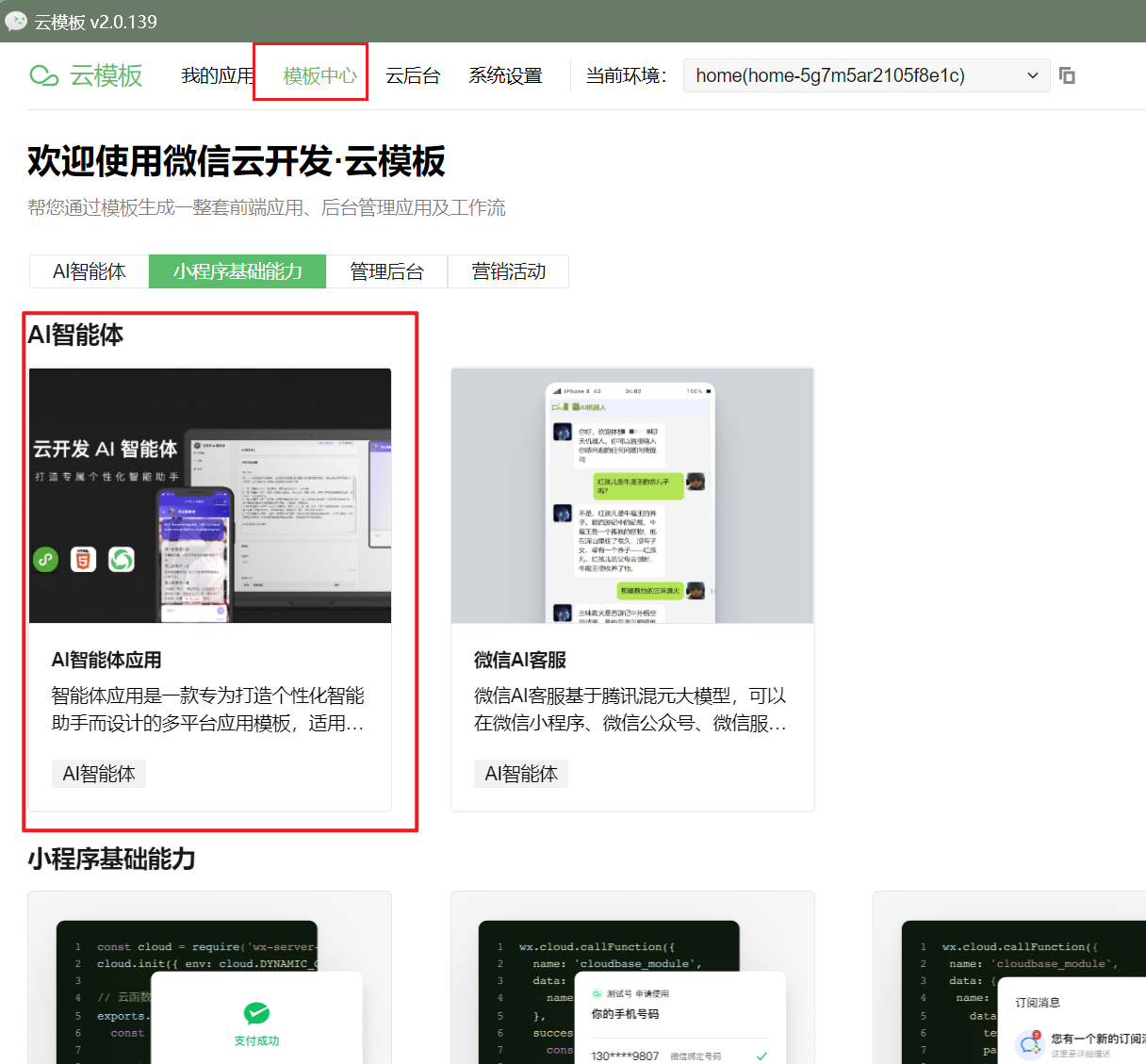
Task: Select the AI智能体 category tab
Action: coord(89,271)
